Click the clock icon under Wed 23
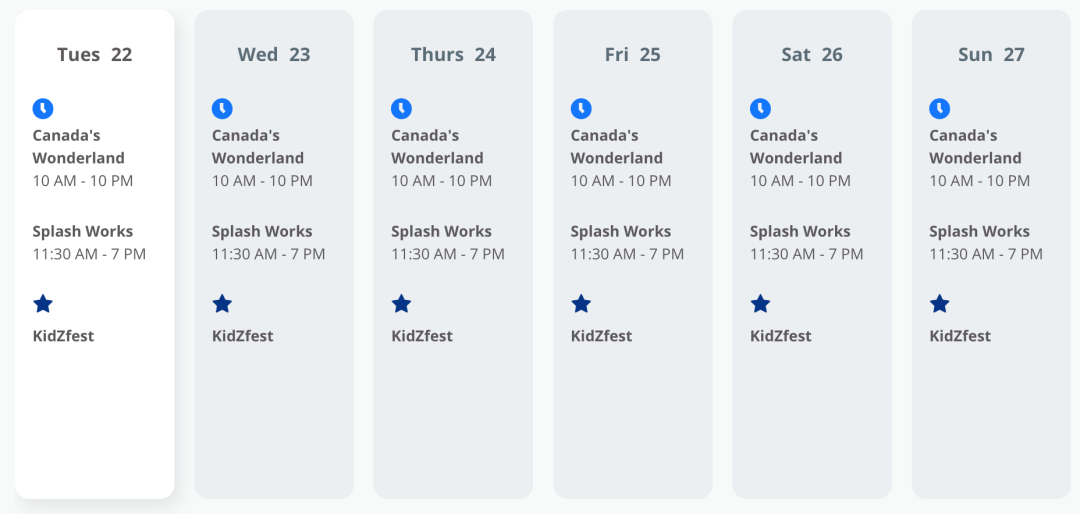1080x514 pixels. [222, 109]
